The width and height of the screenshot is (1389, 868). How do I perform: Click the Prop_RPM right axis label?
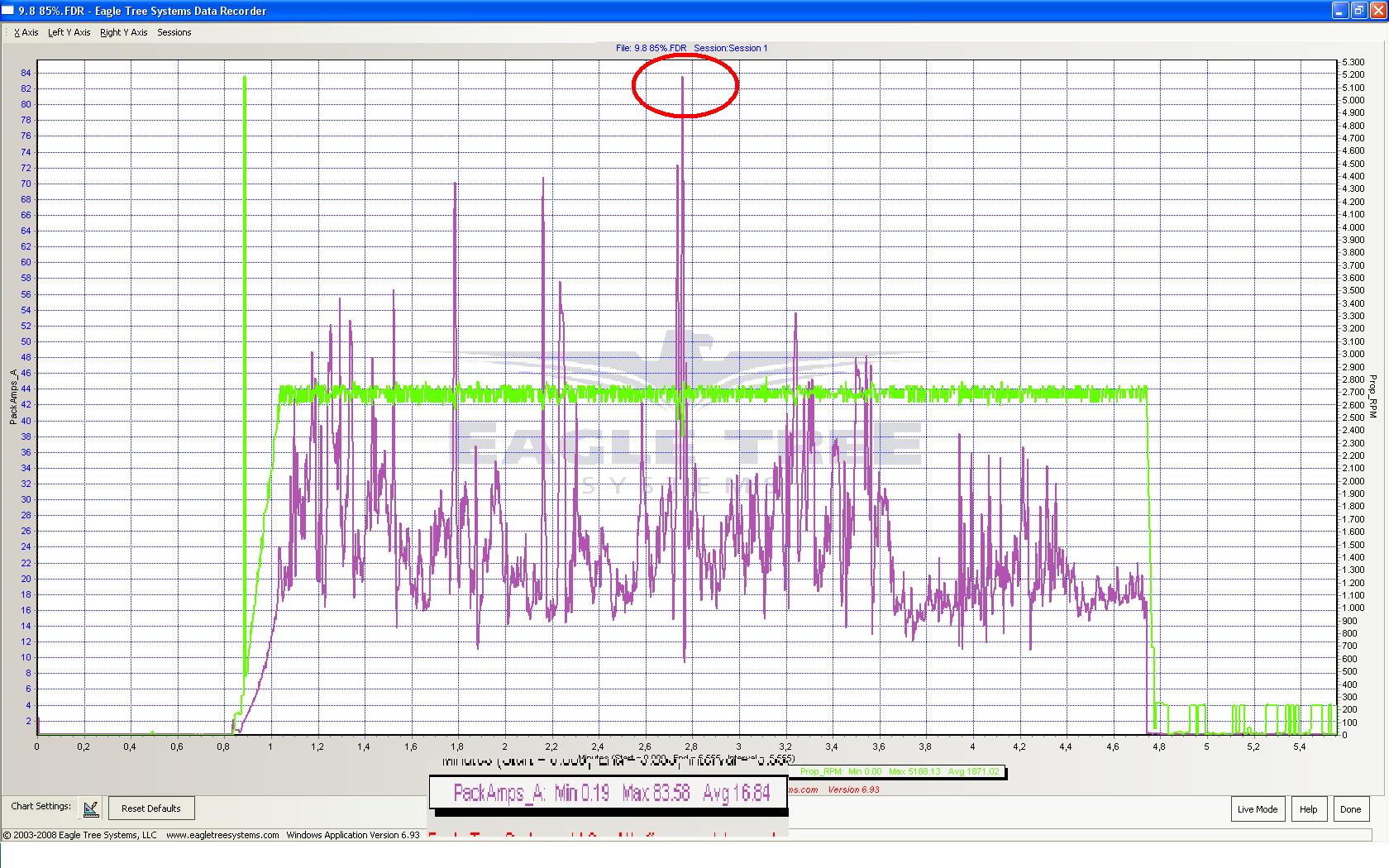click(1373, 395)
